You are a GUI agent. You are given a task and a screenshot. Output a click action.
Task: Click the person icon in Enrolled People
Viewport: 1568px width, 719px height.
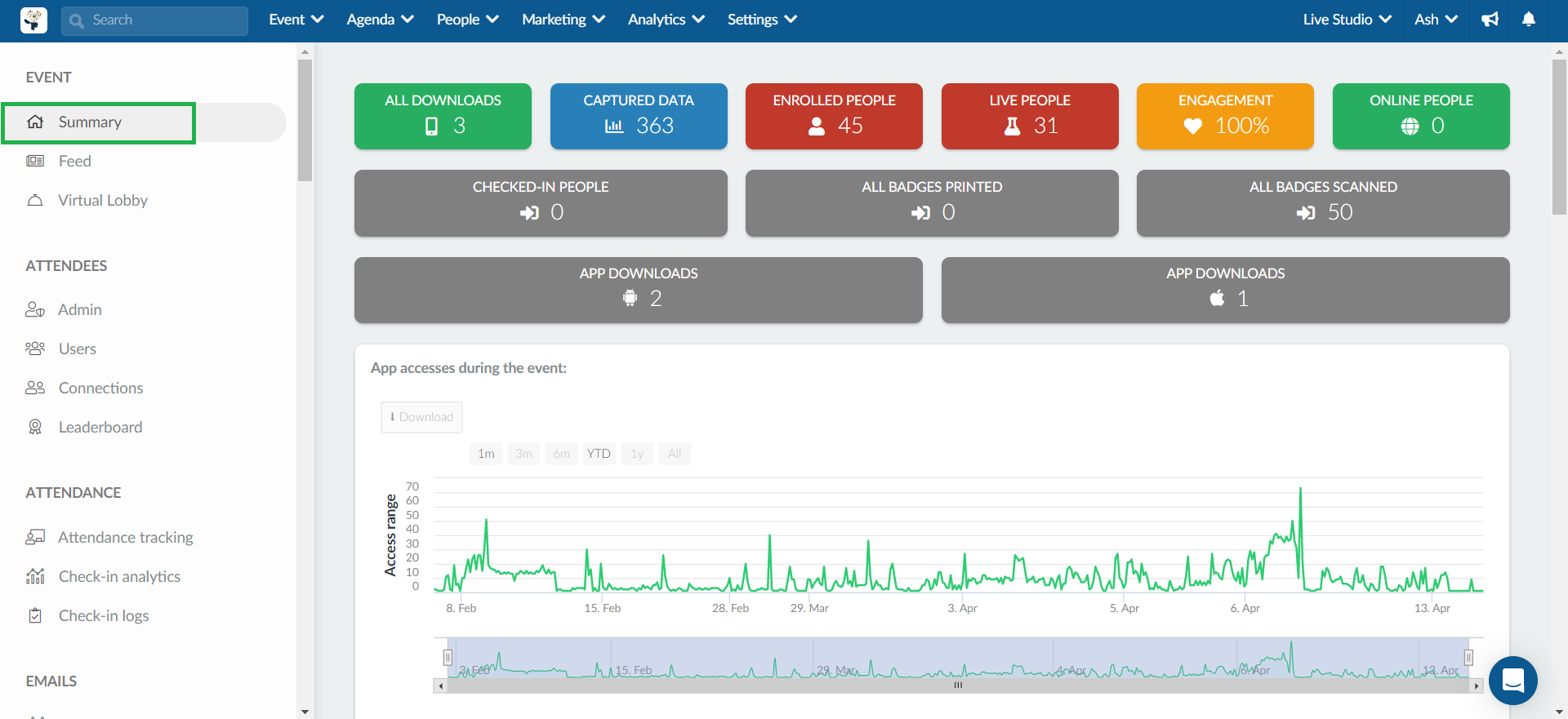tap(817, 126)
